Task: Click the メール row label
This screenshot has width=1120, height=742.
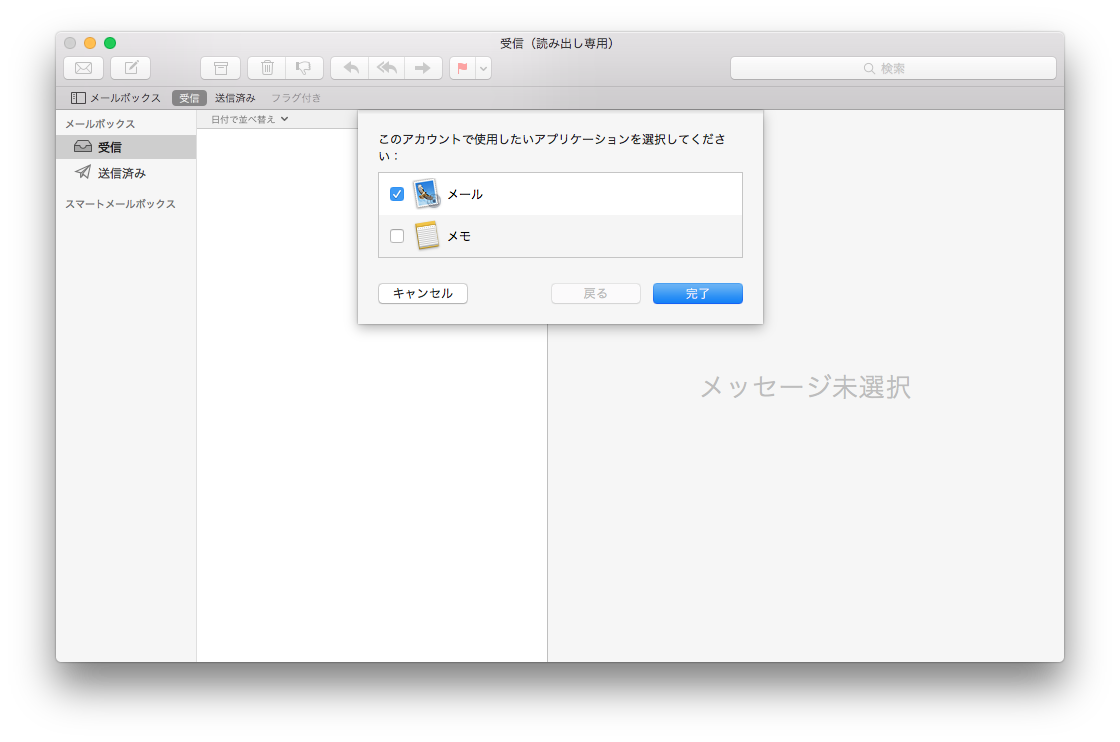Action: tap(465, 194)
